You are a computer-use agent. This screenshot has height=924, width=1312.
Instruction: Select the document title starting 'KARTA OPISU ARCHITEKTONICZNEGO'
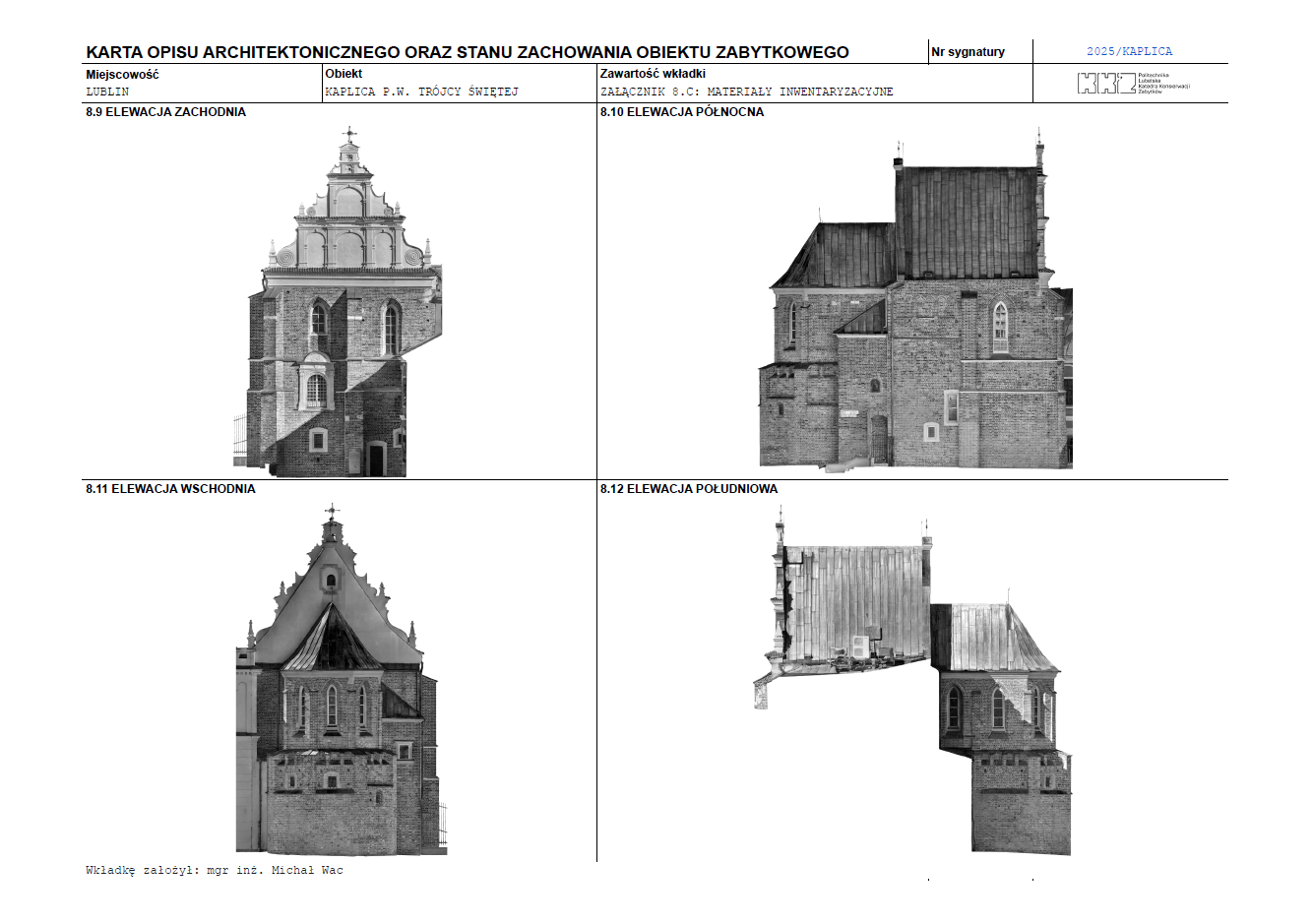[x=468, y=52]
